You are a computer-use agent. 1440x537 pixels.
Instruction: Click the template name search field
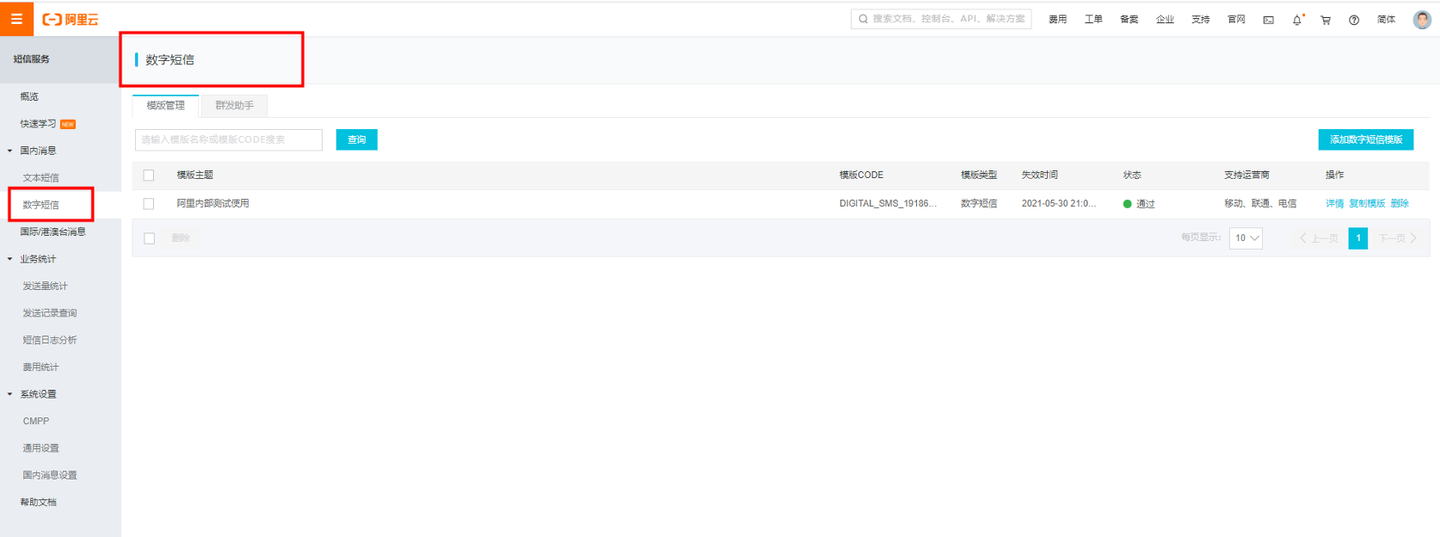(228, 140)
